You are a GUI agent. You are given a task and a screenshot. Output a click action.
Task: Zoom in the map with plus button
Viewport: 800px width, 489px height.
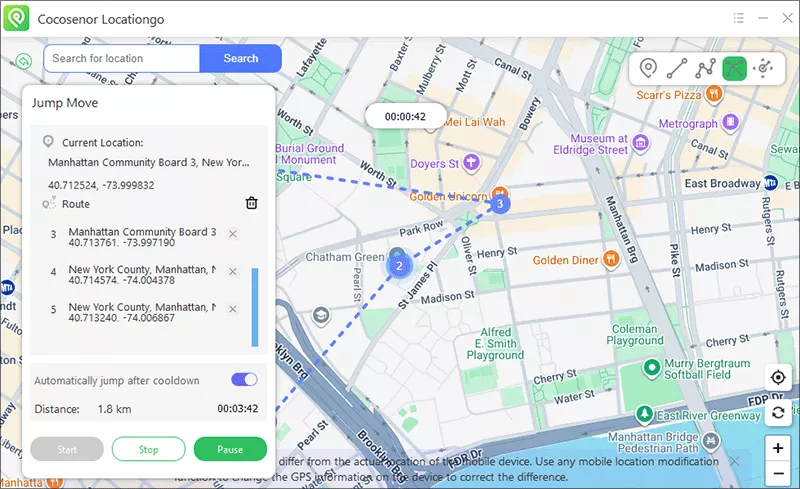778,448
